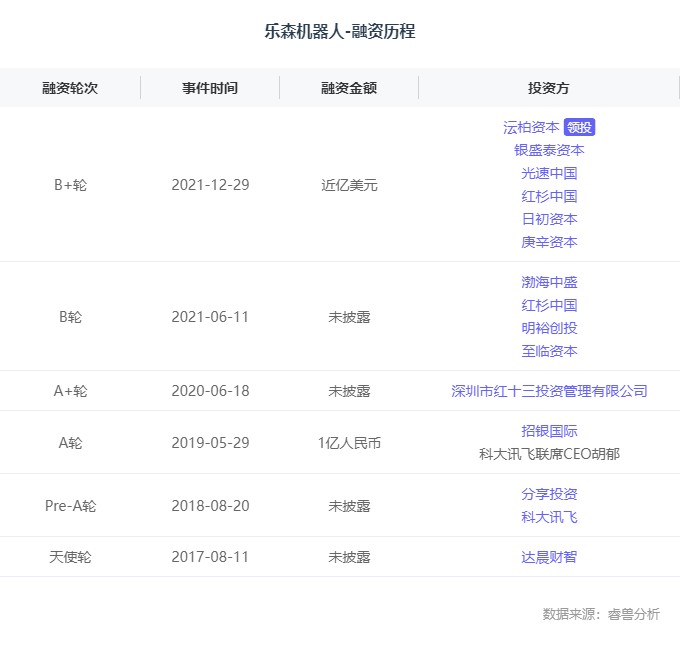
Task: Click the 领投 badge next to 沄柏资本
Action: point(579,127)
